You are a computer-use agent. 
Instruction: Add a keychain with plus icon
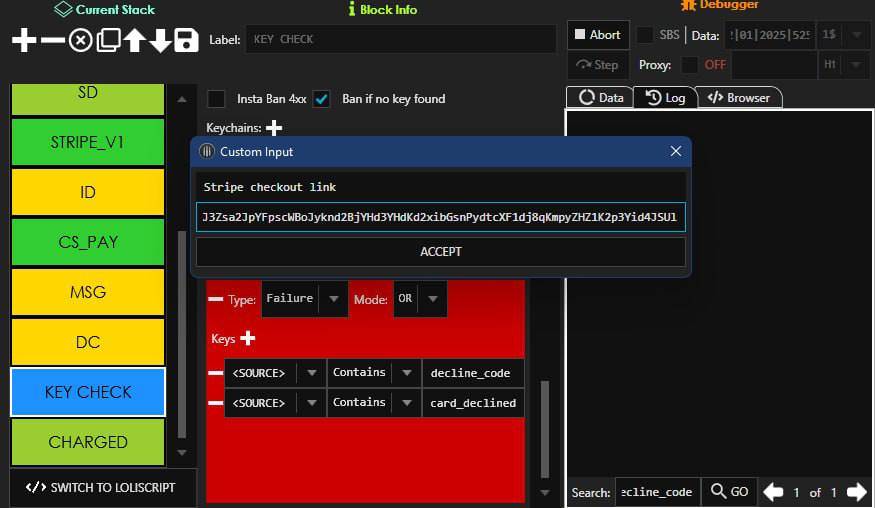[274, 128]
